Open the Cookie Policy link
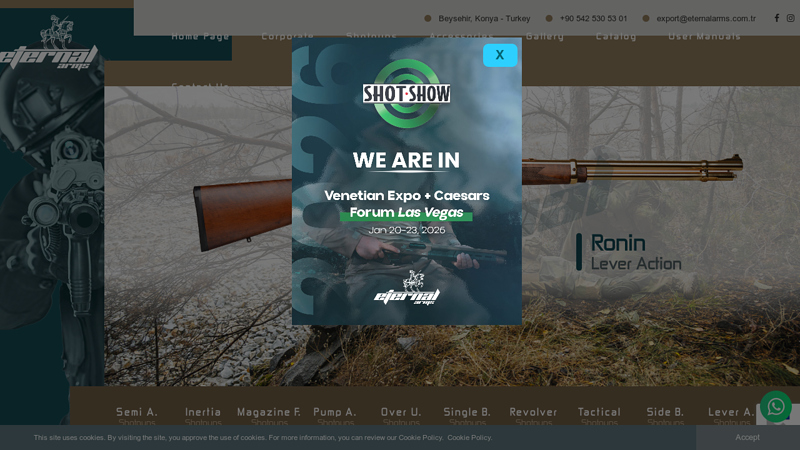The width and height of the screenshot is (800, 450). tap(469, 438)
